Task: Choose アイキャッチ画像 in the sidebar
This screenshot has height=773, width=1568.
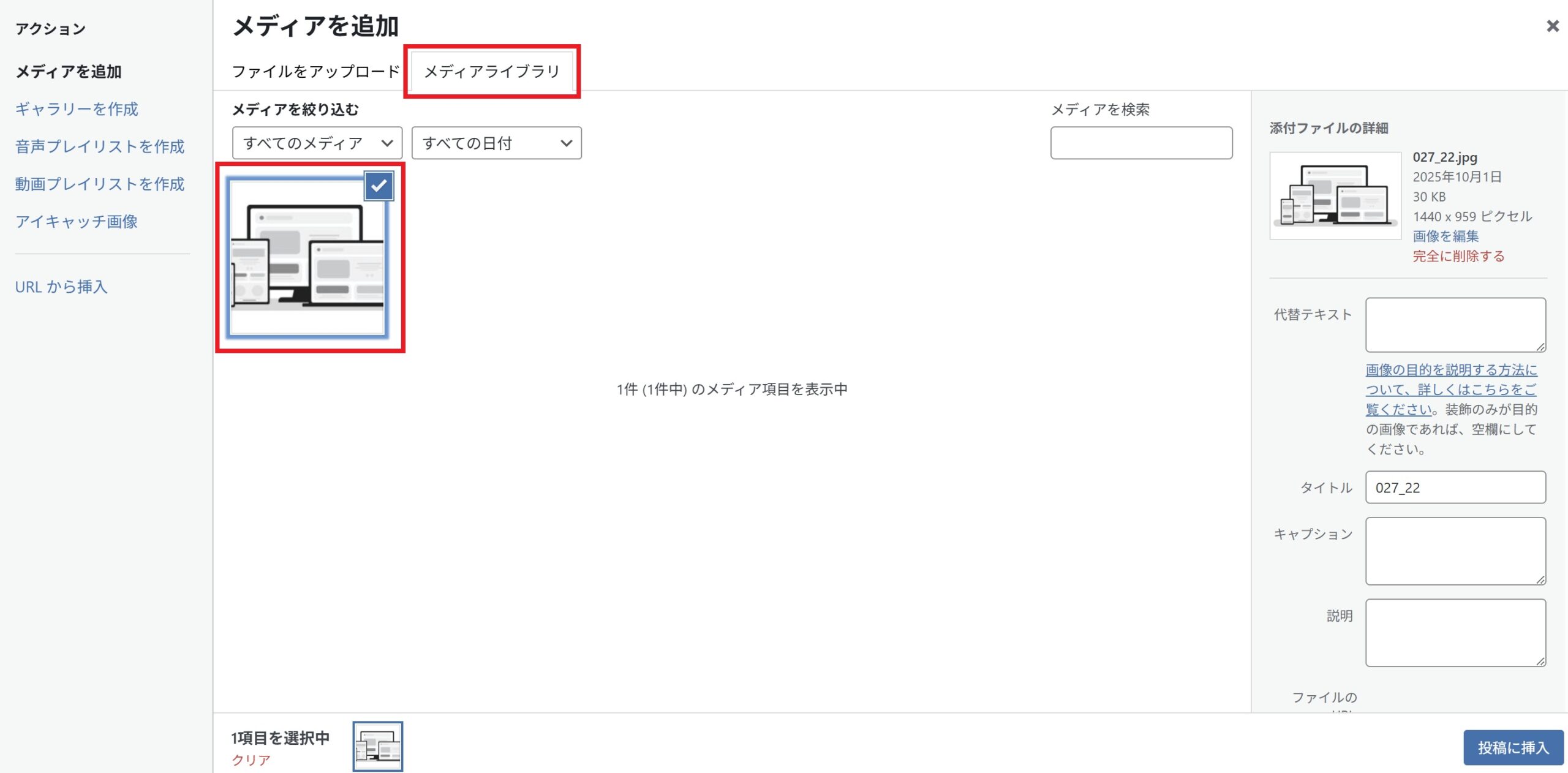Action: click(77, 222)
